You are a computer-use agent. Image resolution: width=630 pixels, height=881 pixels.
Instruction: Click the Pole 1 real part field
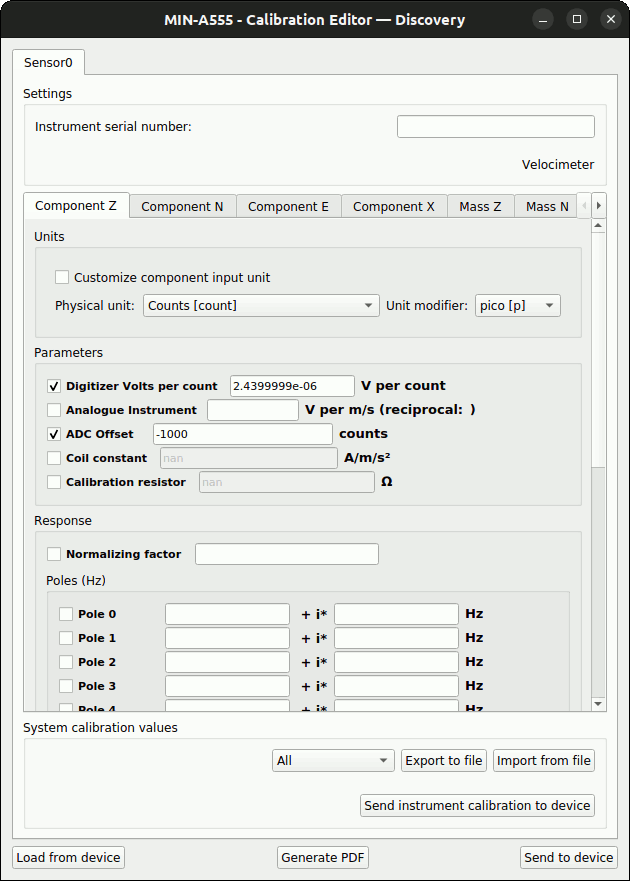tap(228, 638)
